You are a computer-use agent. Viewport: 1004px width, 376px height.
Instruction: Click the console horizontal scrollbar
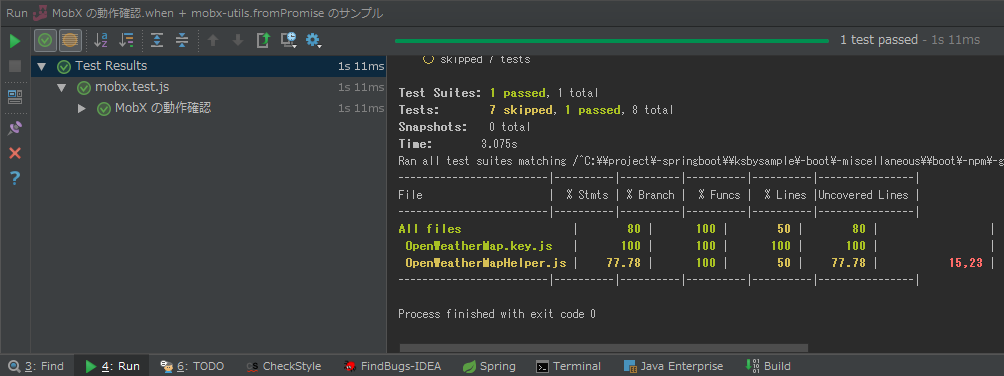click(604, 348)
